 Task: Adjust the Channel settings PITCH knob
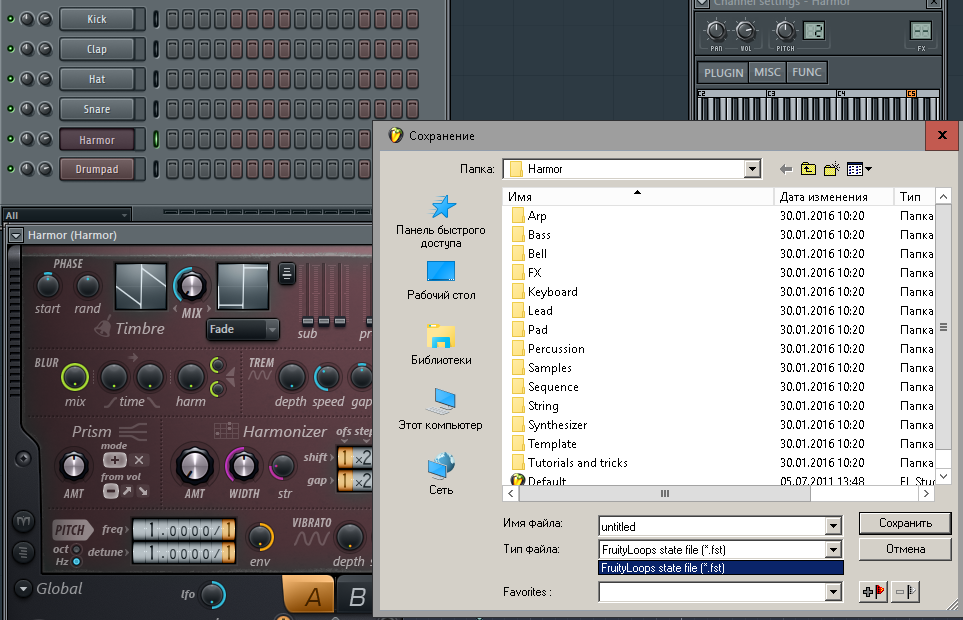(x=785, y=30)
